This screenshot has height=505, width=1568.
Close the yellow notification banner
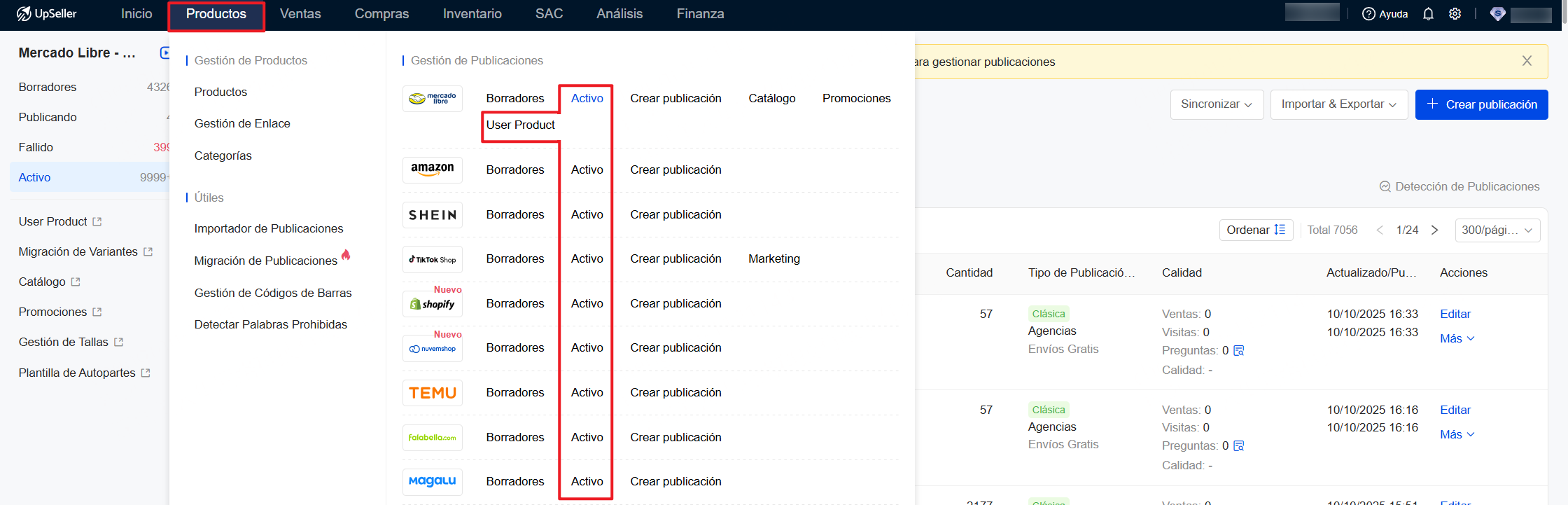1527,61
